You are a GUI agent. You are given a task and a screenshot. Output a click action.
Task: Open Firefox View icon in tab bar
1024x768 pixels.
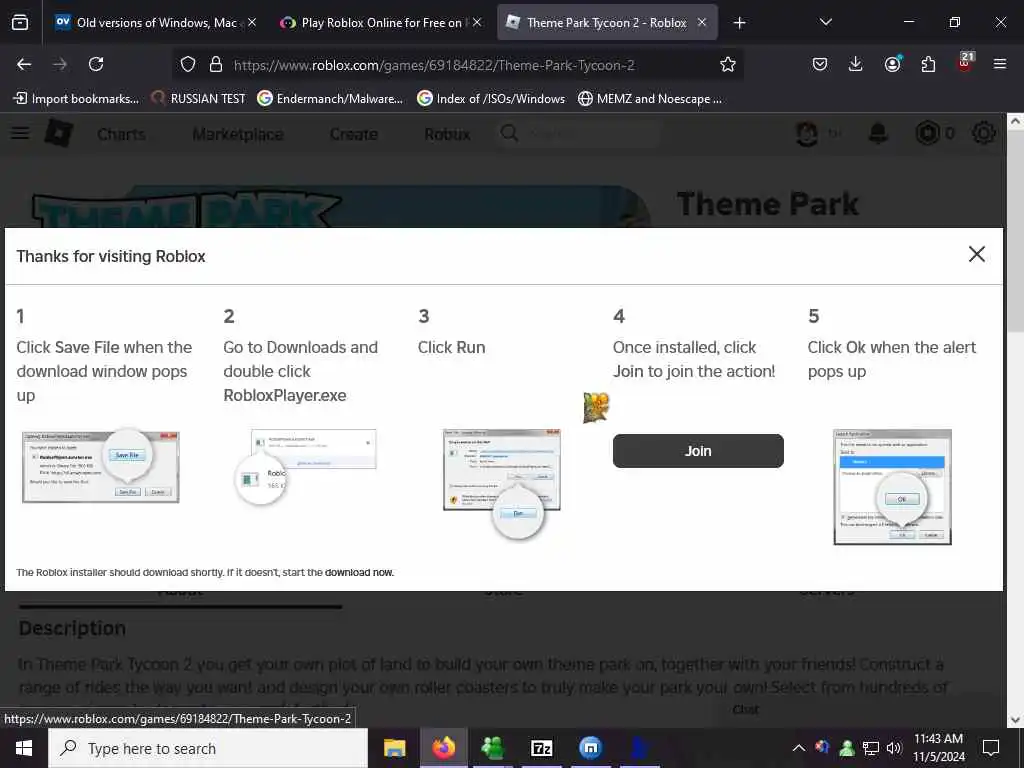coord(20,23)
